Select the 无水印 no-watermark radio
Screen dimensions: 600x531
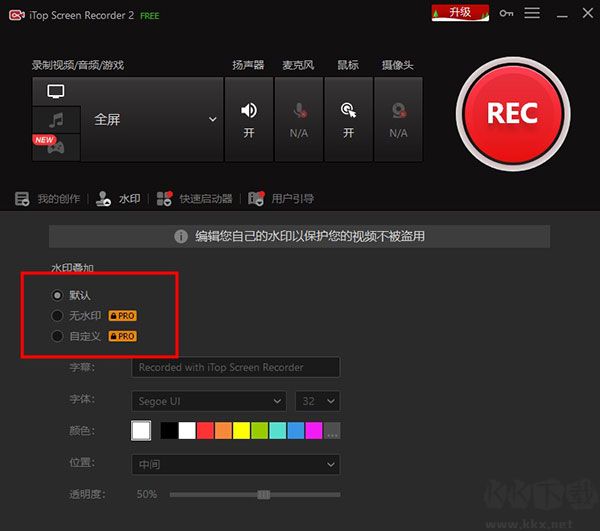coord(57,316)
